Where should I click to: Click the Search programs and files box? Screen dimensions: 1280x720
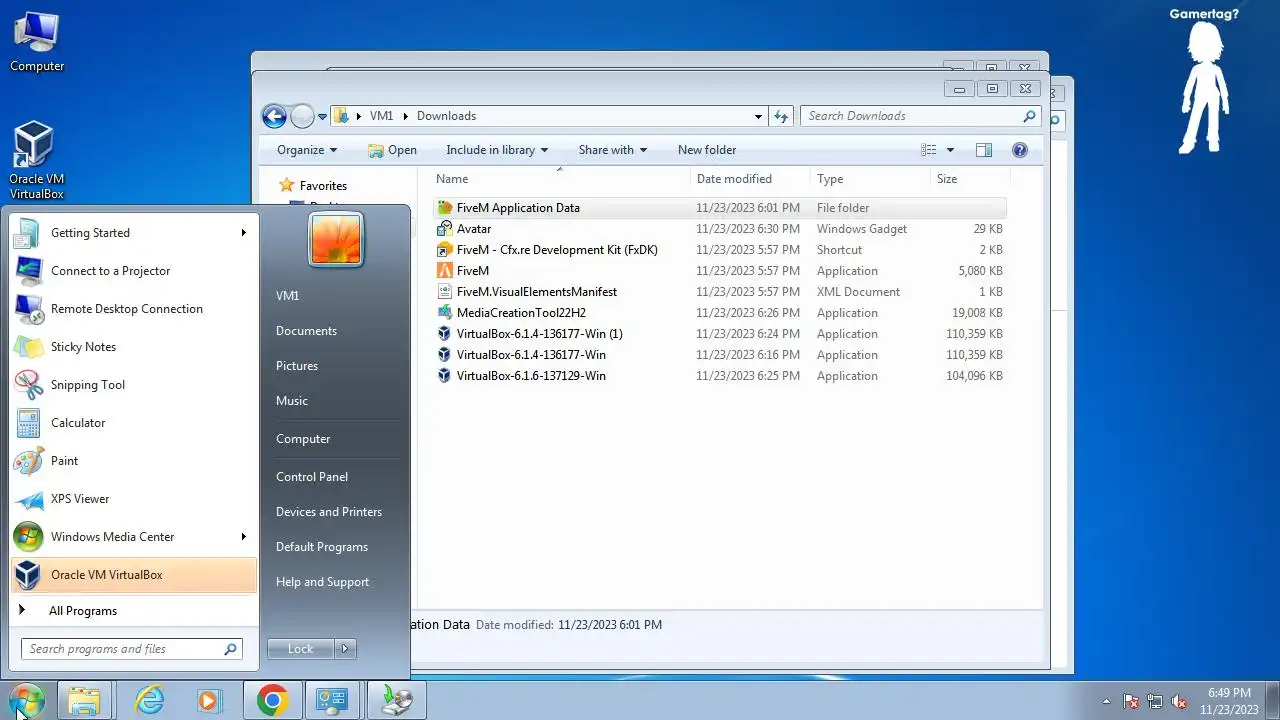pyautogui.click(x=132, y=649)
